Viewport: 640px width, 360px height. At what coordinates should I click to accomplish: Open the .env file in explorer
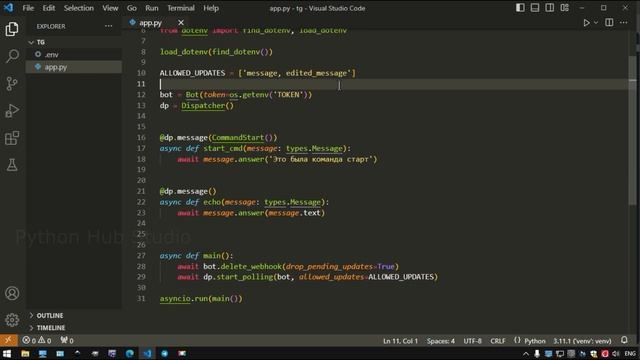(x=74, y=54)
